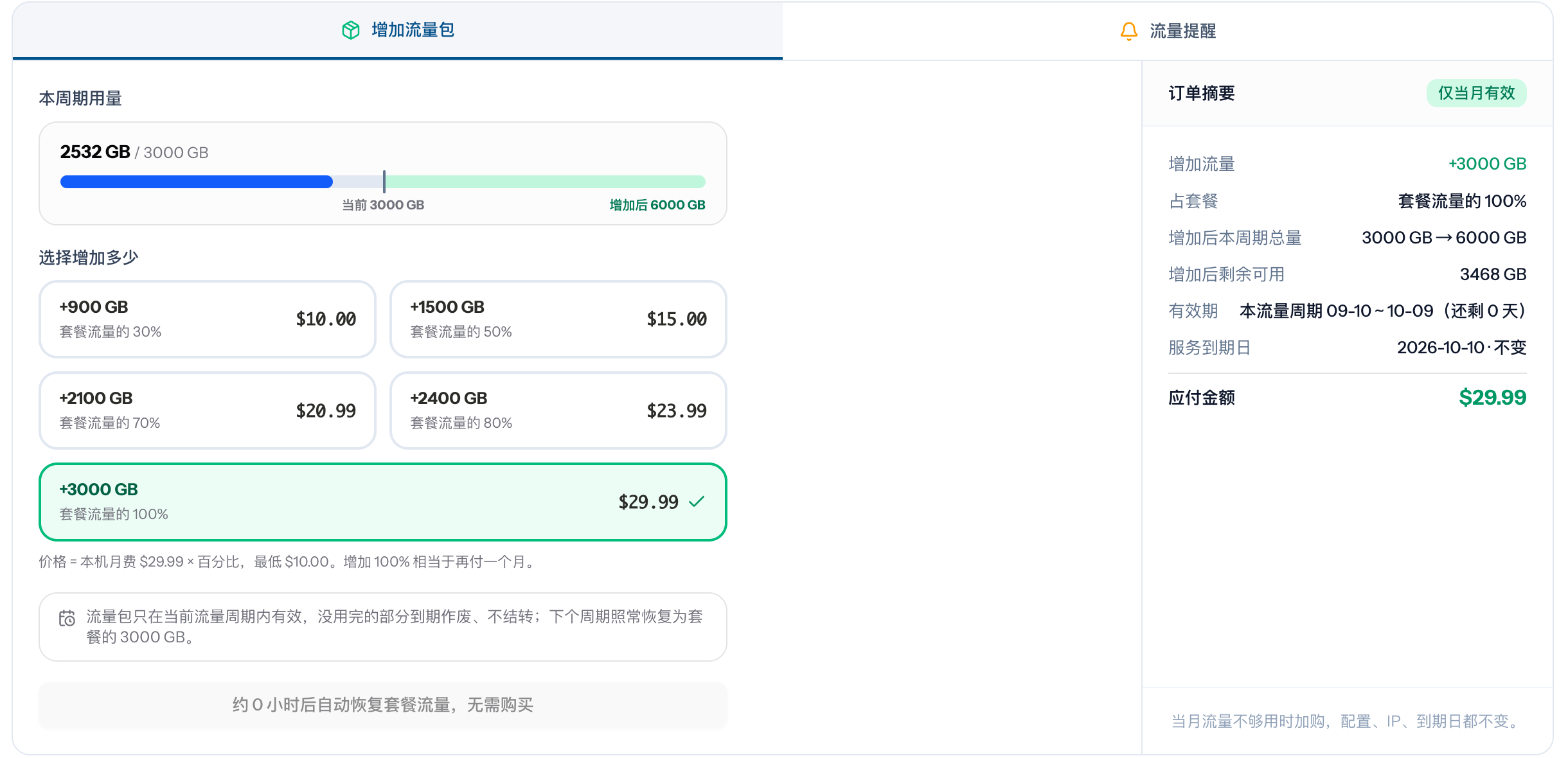Click the package box icon on first tab
Screen dimensions: 1568x758
[350, 30]
